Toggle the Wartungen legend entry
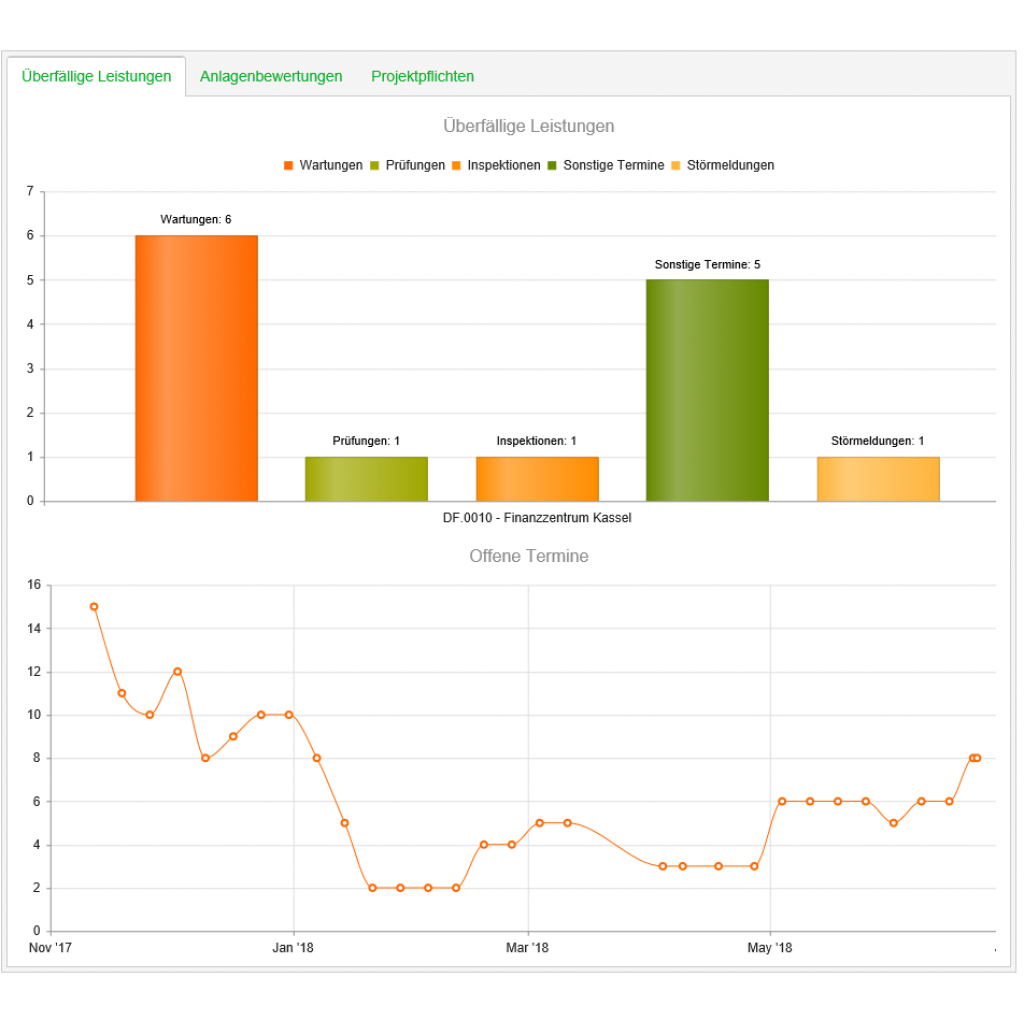The height and width of the screenshot is (1024, 1024). coord(330,165)
